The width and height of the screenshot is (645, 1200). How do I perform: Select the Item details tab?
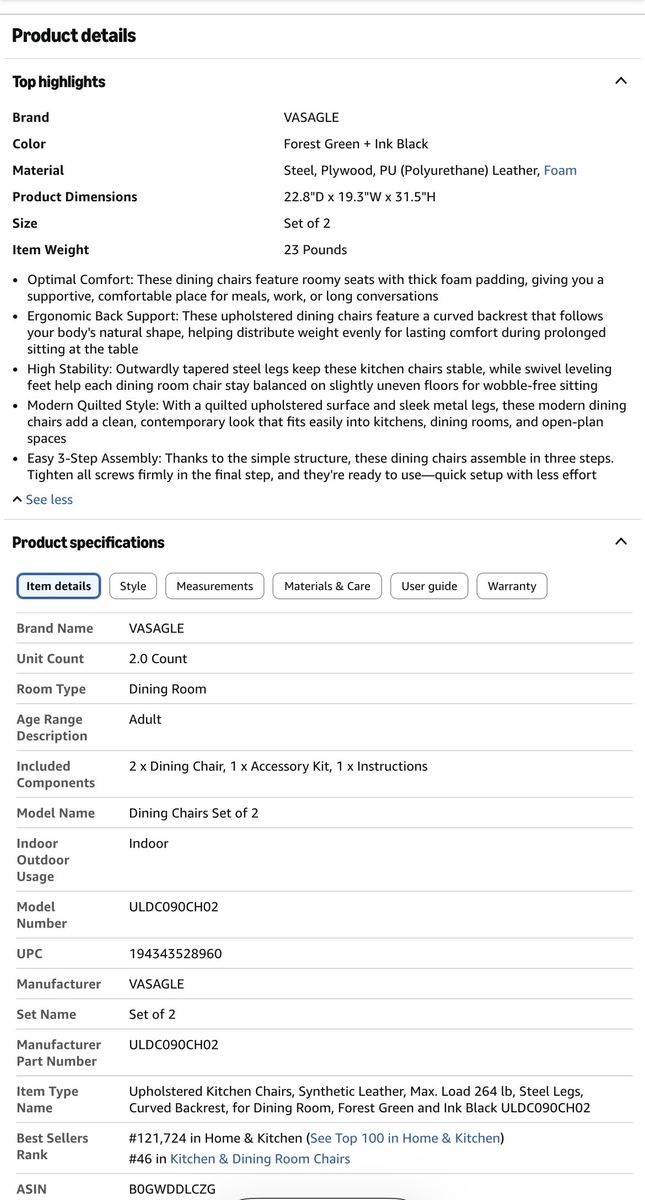click(x=59, y=586)
